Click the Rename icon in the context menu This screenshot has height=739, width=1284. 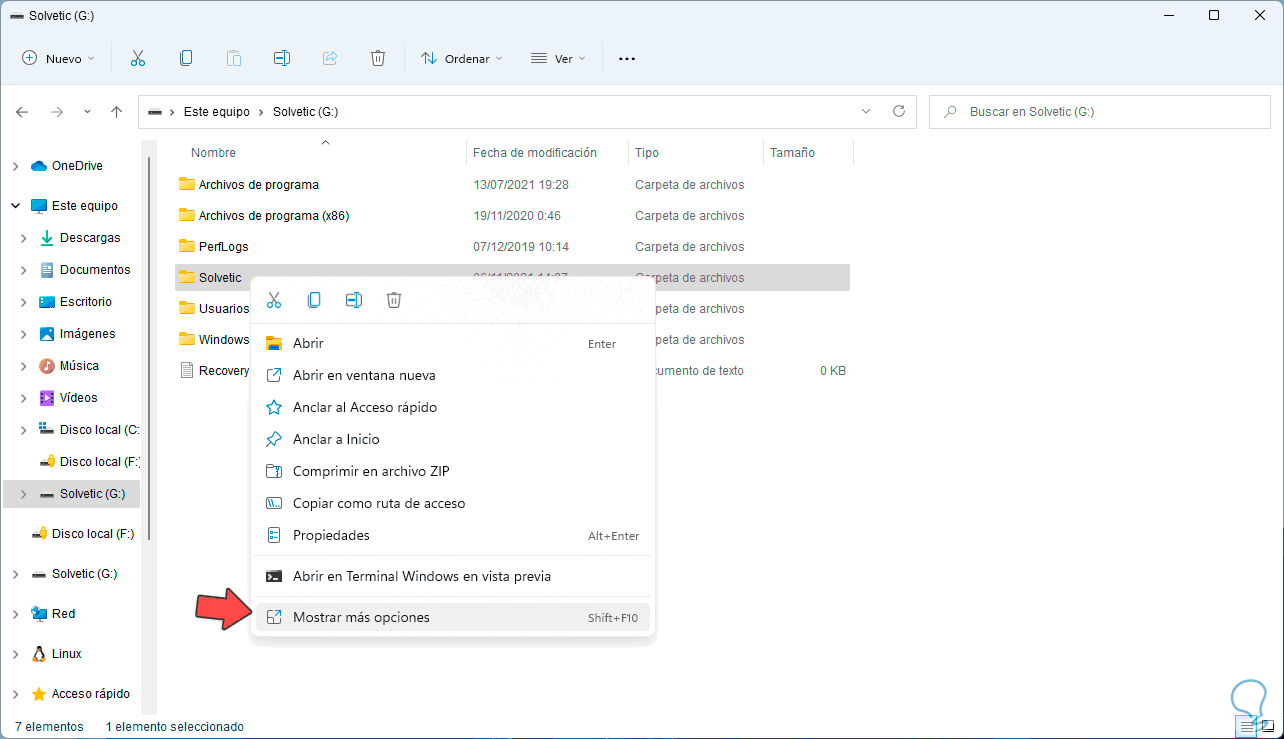point(354,300)
